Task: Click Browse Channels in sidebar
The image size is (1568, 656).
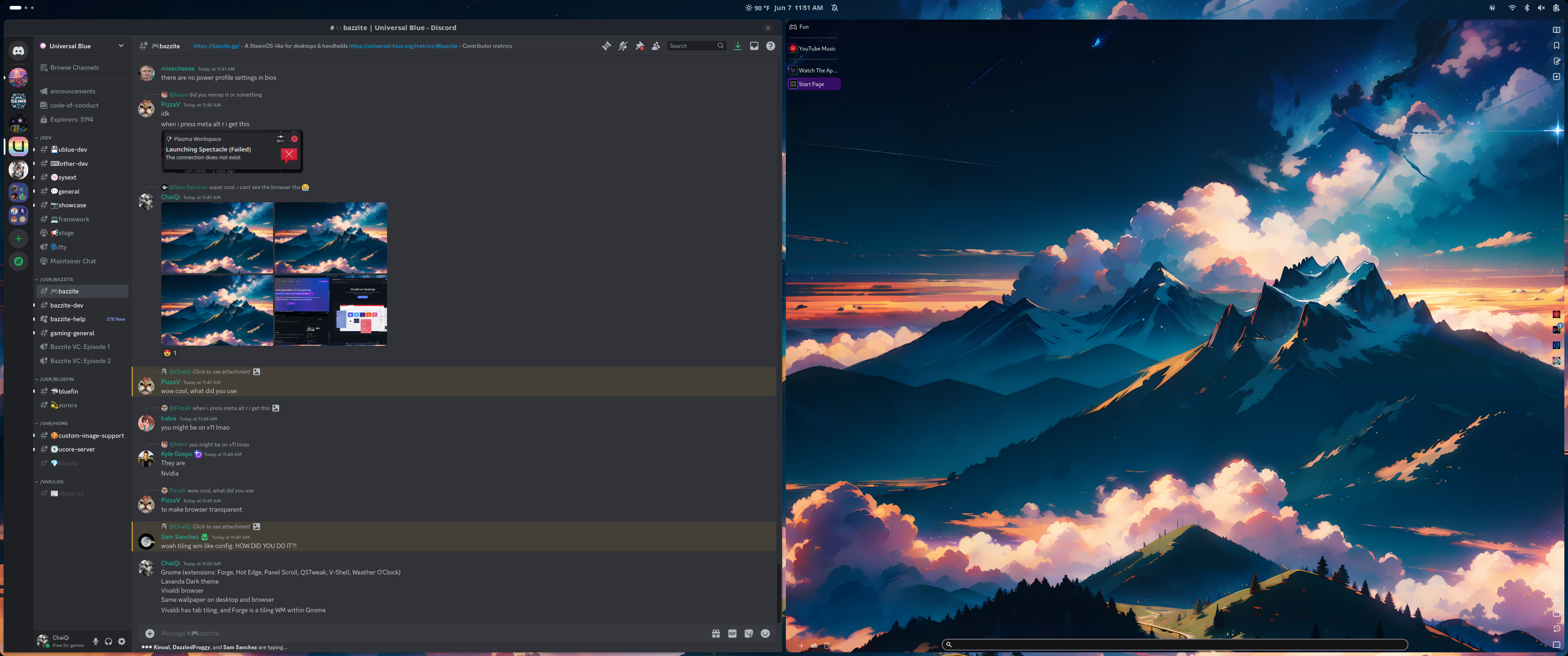Action: coord(74,67)
